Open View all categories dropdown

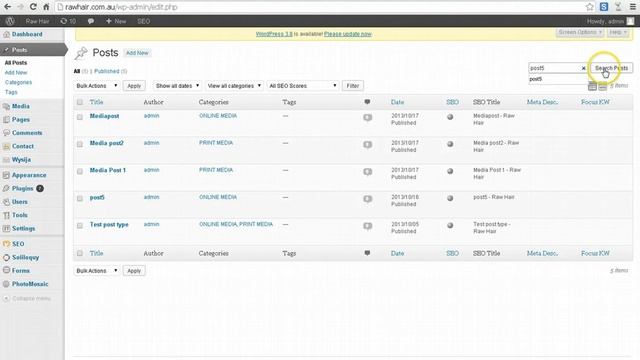click(234, 86)
